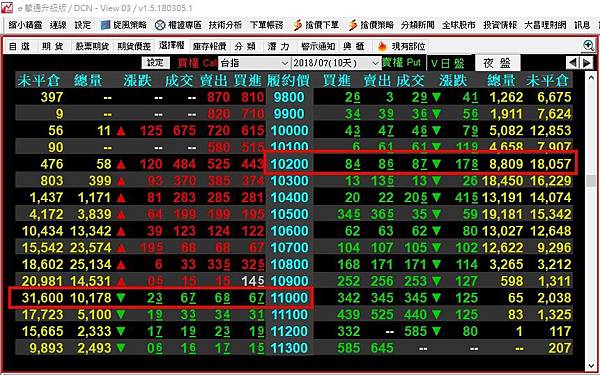The width and height of the screenshot is (600, 375).
Task: Switch to the 分類 tab
Action: tap(245, 47)
